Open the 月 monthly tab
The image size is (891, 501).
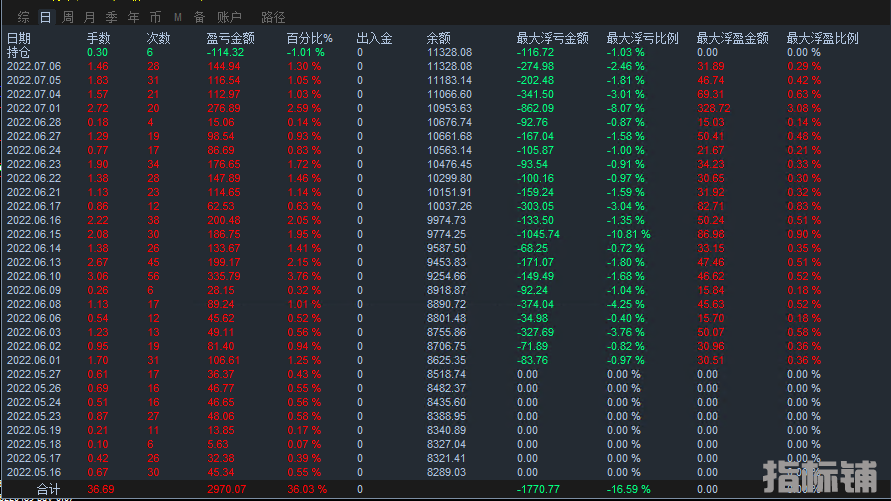click(x=89, y=17)
